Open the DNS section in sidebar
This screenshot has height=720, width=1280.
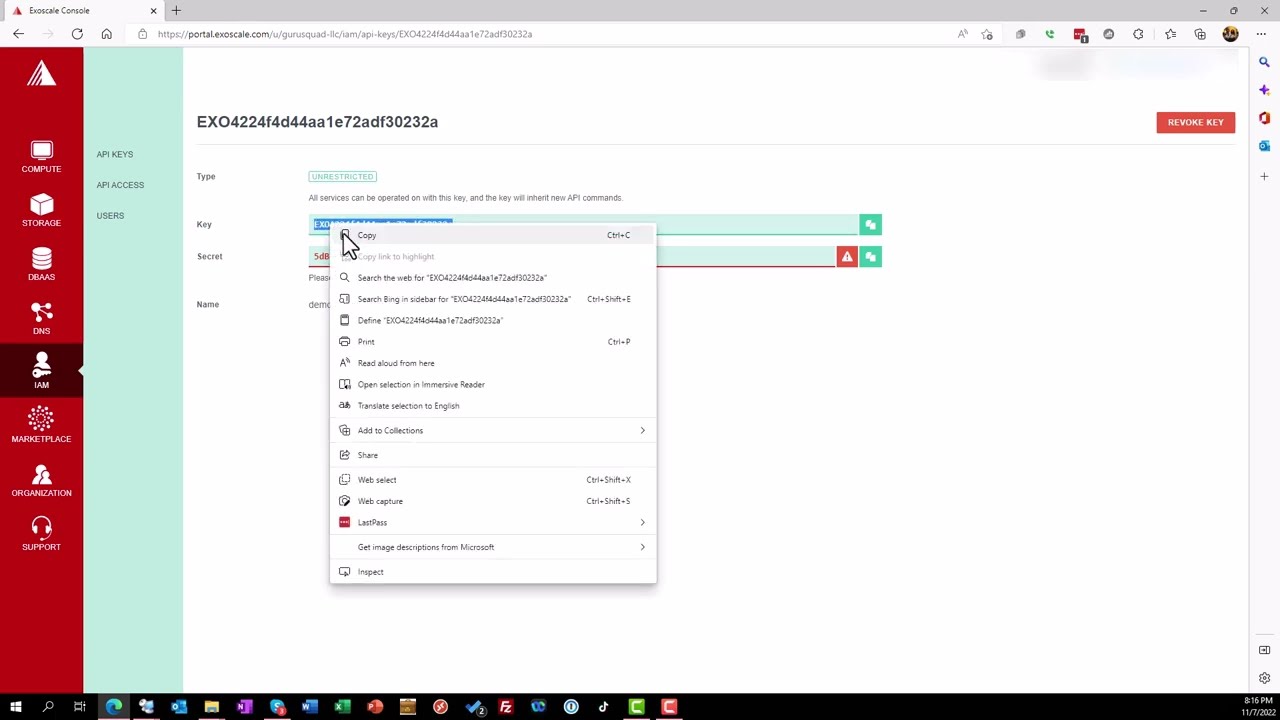(x=41, y=319)
